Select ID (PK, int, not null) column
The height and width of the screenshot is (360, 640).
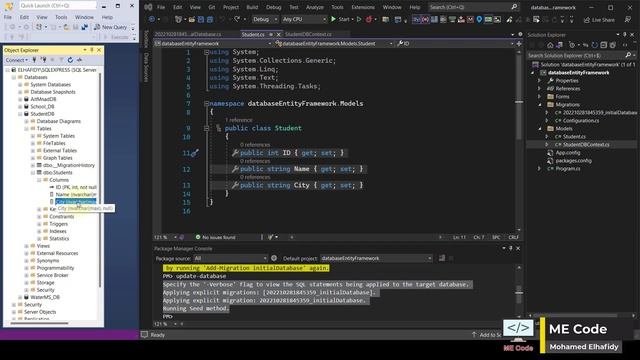click(76, 187)
